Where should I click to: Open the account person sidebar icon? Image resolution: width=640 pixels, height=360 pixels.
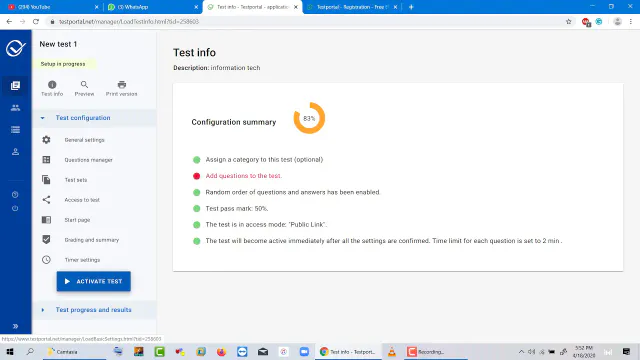pyautogui.click(x=16, y=152)
